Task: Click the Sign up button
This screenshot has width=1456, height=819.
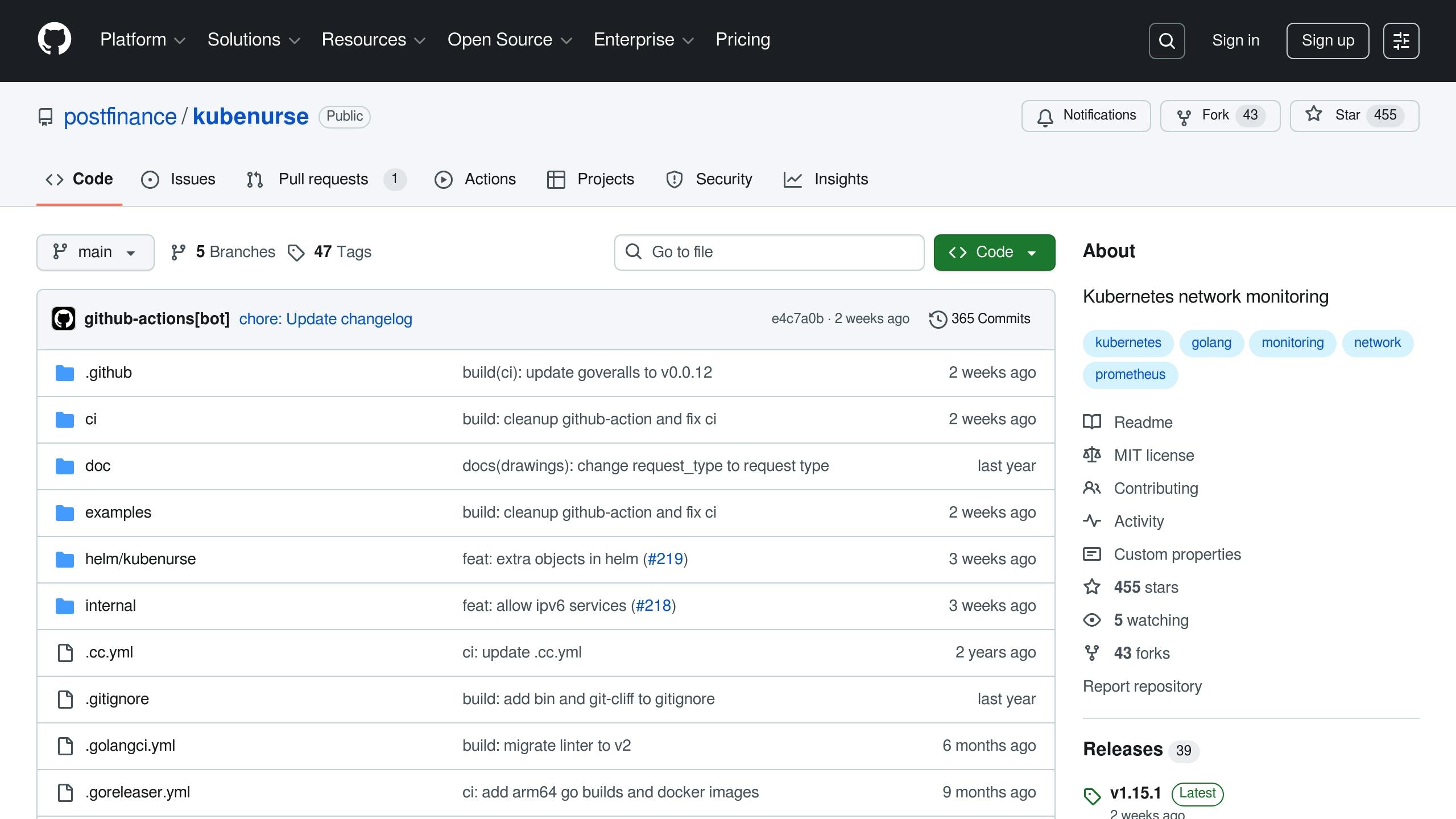Action: tap(1327, 41)
